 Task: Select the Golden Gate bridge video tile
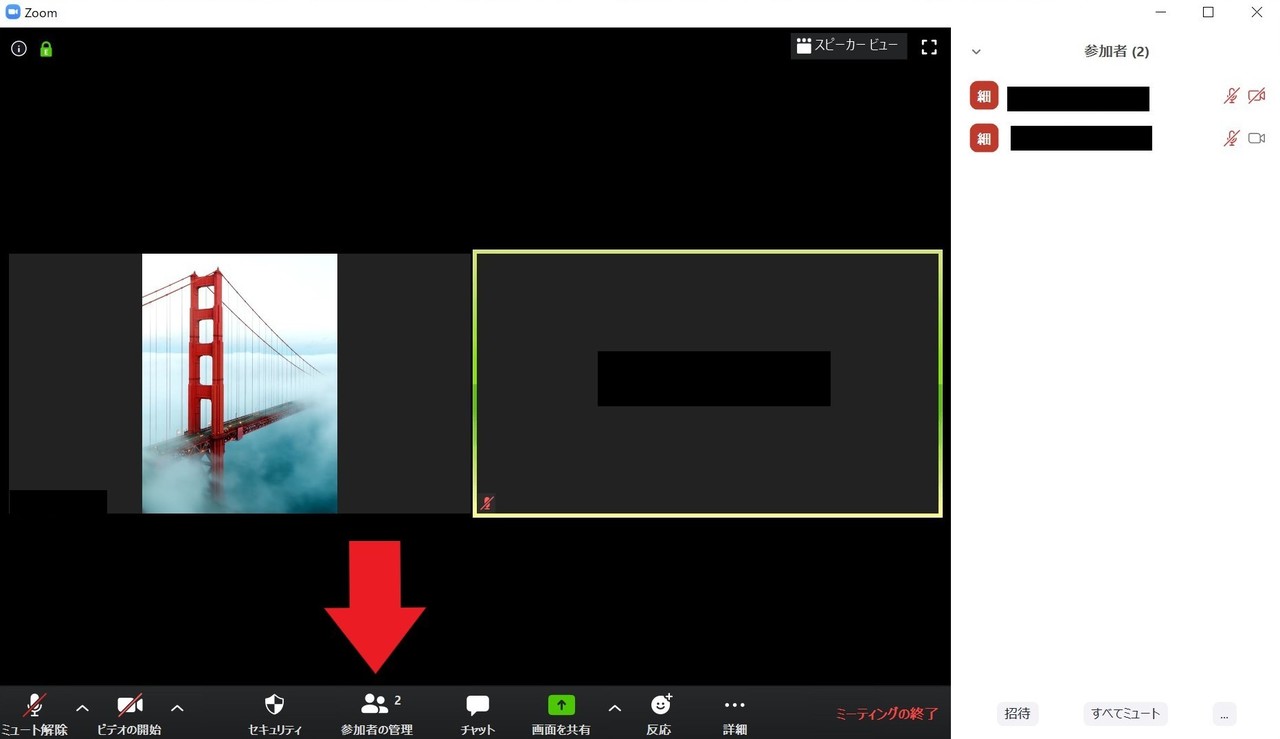[239, 383]
